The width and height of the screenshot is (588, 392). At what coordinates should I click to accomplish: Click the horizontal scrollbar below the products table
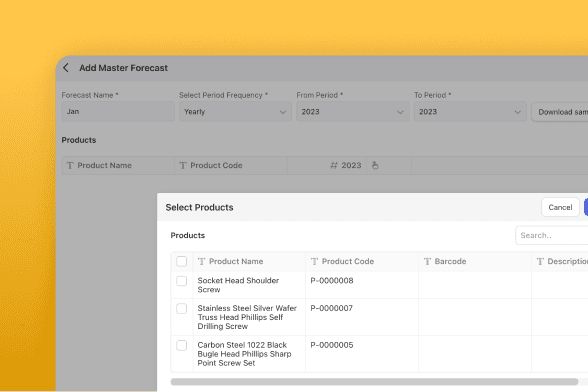(x=374, y=382)
